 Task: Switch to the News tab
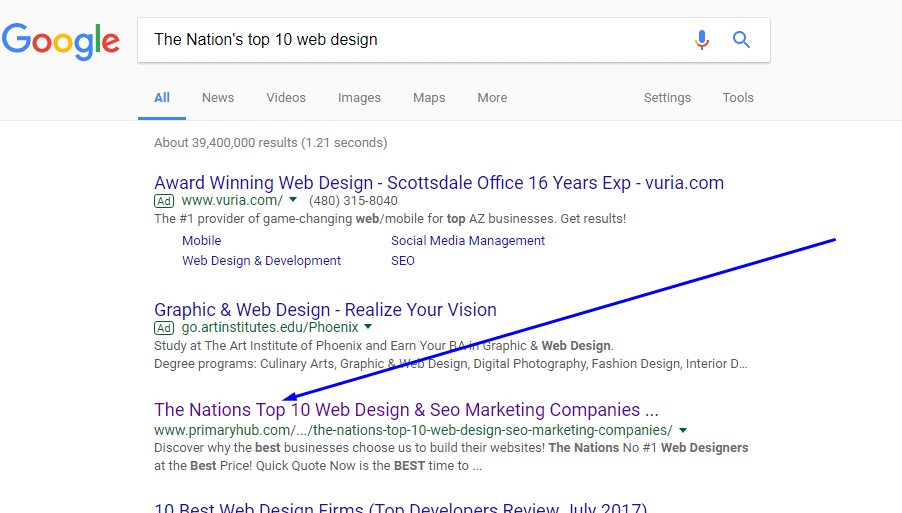point(217,98)
